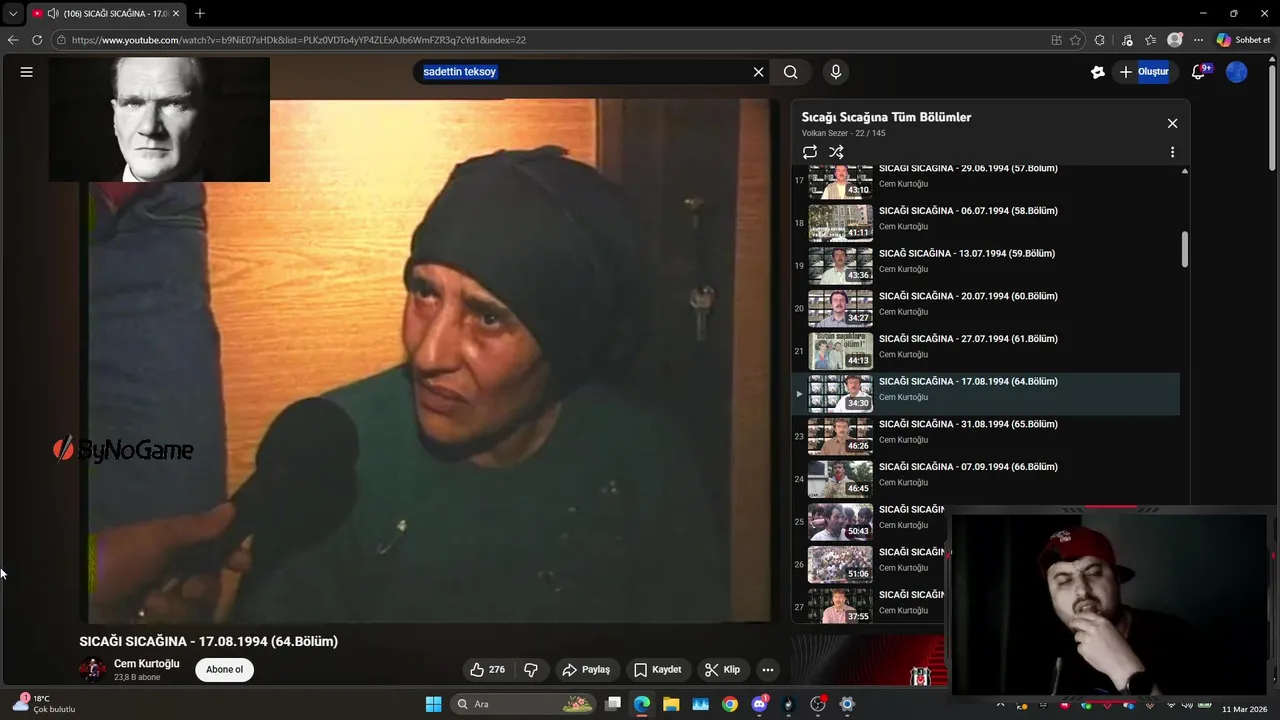This screenshot has width=1280, height=720.
Task: Play playlist thumbnail with 37:55 duration
Action: click(840, 606)
